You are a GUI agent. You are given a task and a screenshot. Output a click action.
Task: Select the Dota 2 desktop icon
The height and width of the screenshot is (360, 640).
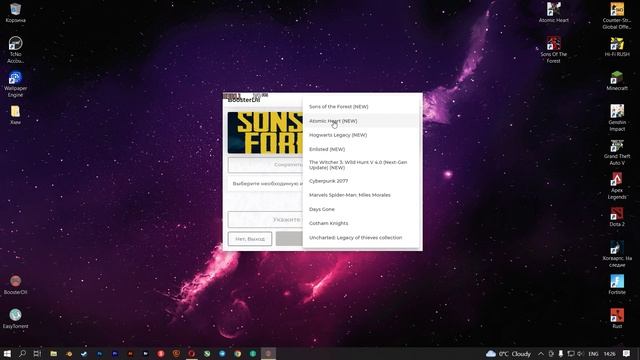point(617,217)
